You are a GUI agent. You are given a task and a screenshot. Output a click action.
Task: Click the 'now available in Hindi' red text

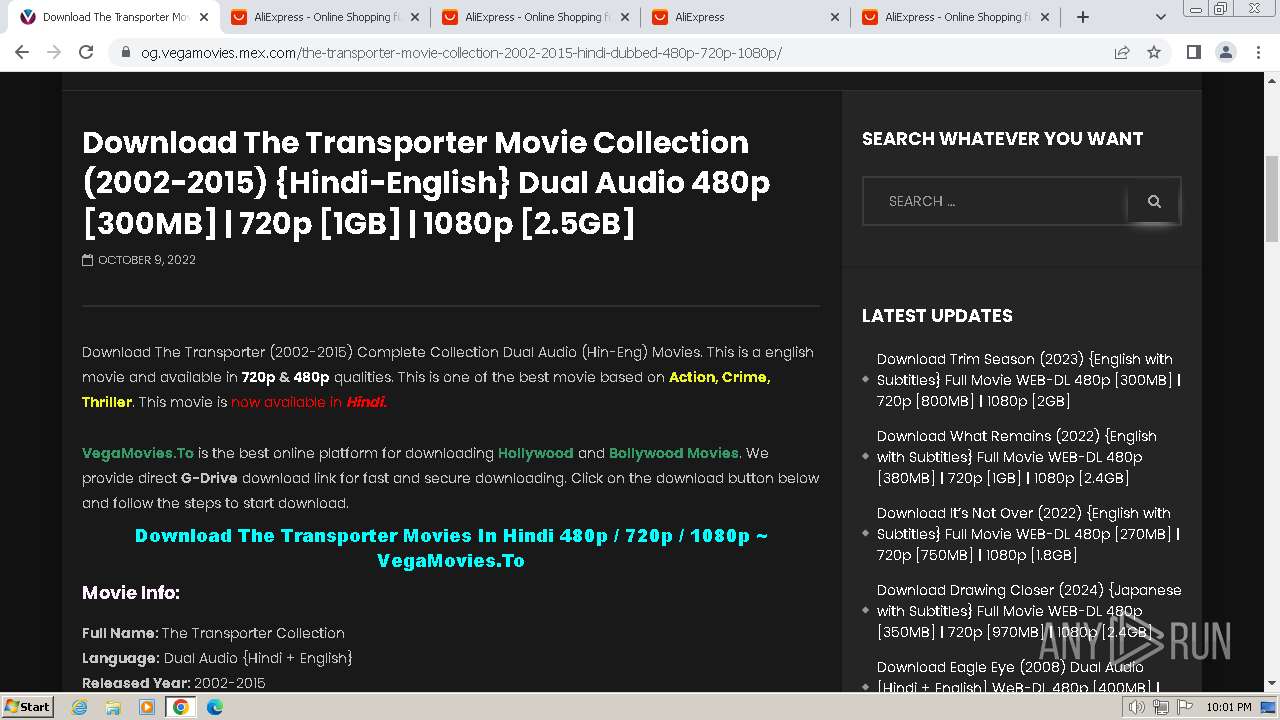click(309, 402)
